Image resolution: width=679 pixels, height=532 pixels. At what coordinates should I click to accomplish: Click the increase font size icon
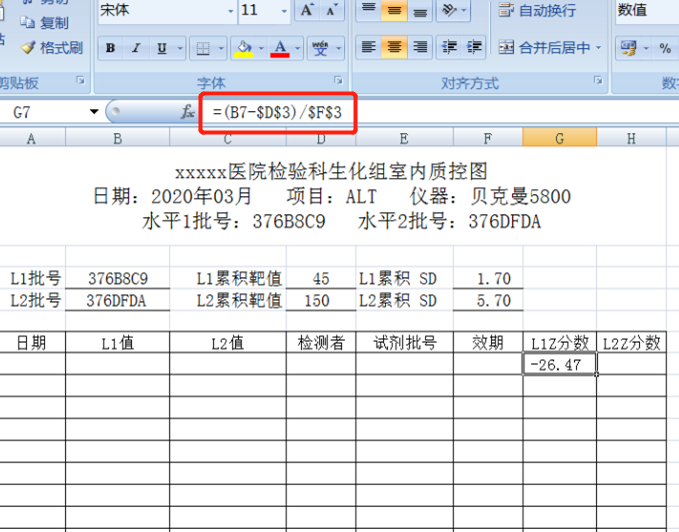(x=307, y=10)
